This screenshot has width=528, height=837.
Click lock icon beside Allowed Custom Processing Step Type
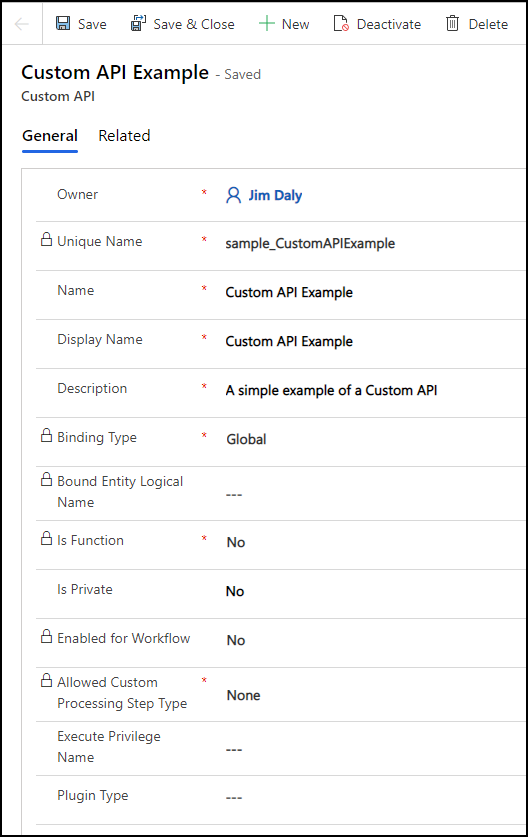click(46, 680)
